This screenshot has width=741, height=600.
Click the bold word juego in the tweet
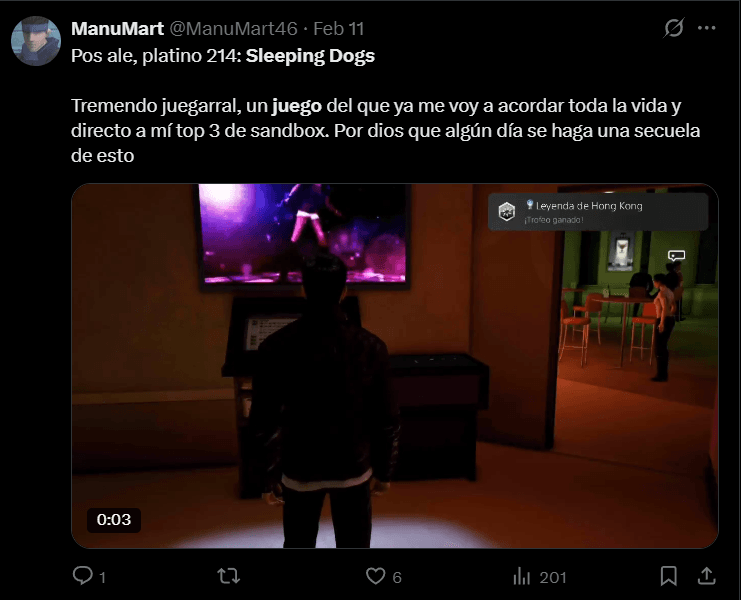point(297,106)
